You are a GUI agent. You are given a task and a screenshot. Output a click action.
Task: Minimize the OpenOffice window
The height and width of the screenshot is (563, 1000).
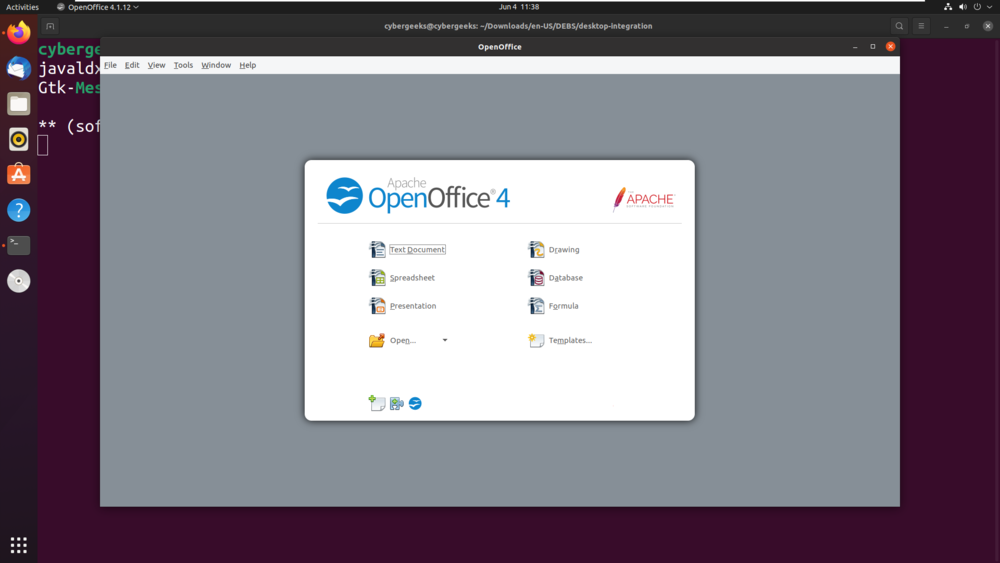click(x=855, y=47)
